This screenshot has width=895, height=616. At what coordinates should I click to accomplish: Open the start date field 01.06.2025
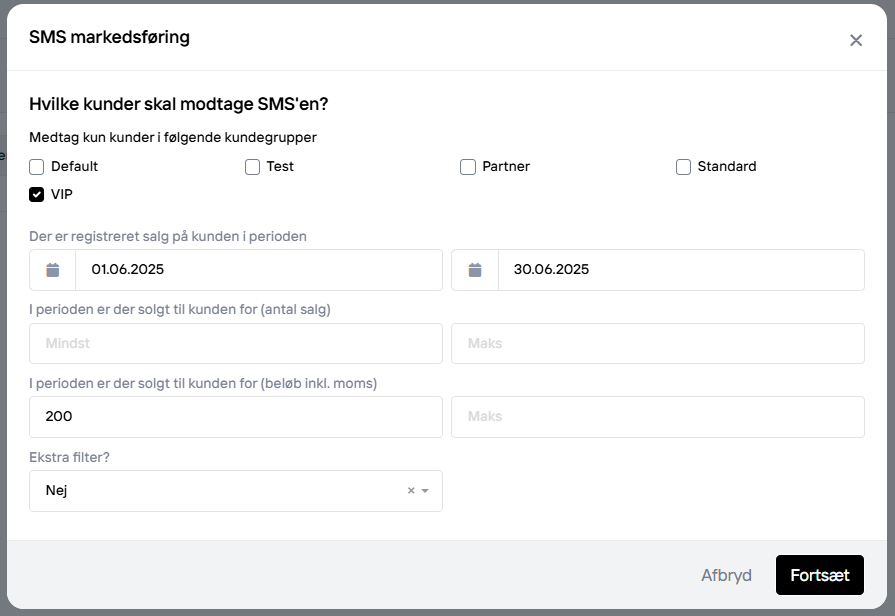tap(259, 270)
